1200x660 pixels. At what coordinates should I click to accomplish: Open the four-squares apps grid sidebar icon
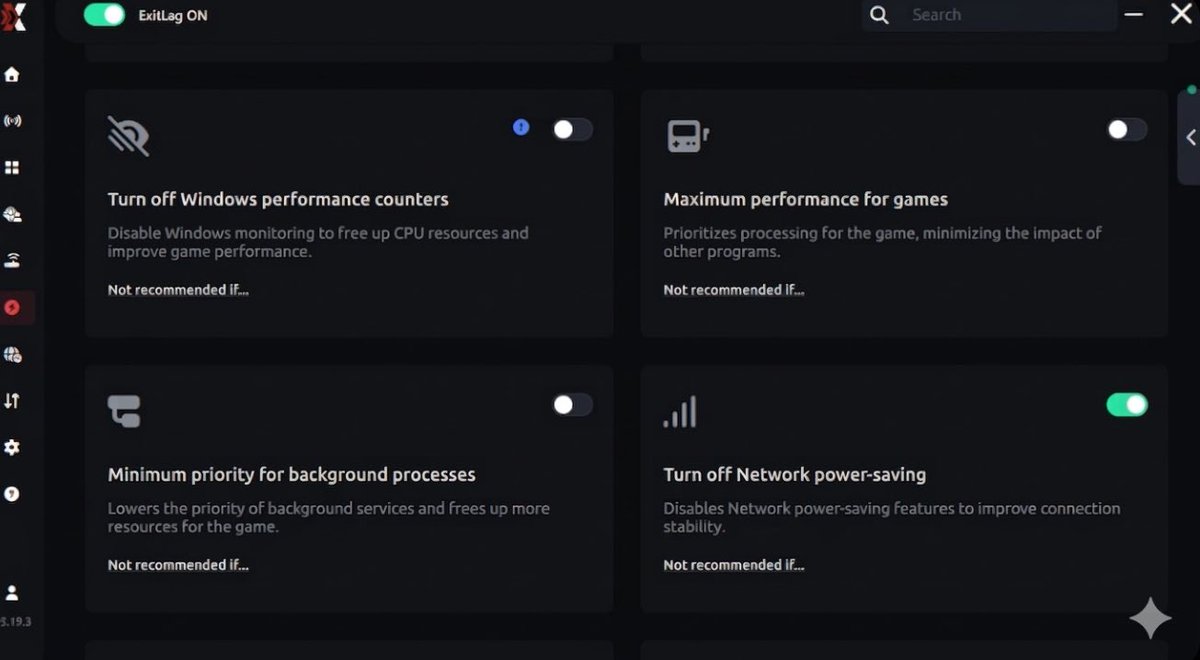tap(12, 168)
